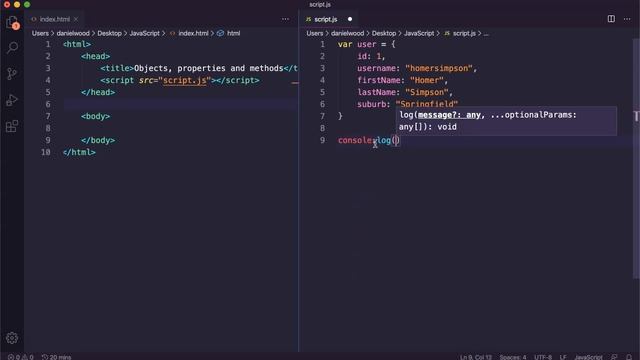Click Ln 9, Col 13 cursor position indicator
This screenshot has height=360, width=640.
pos(476,357)
